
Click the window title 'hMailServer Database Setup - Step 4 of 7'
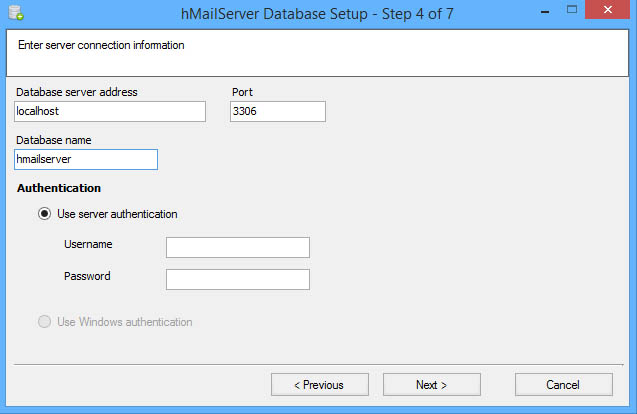click(x=317, y=14)
